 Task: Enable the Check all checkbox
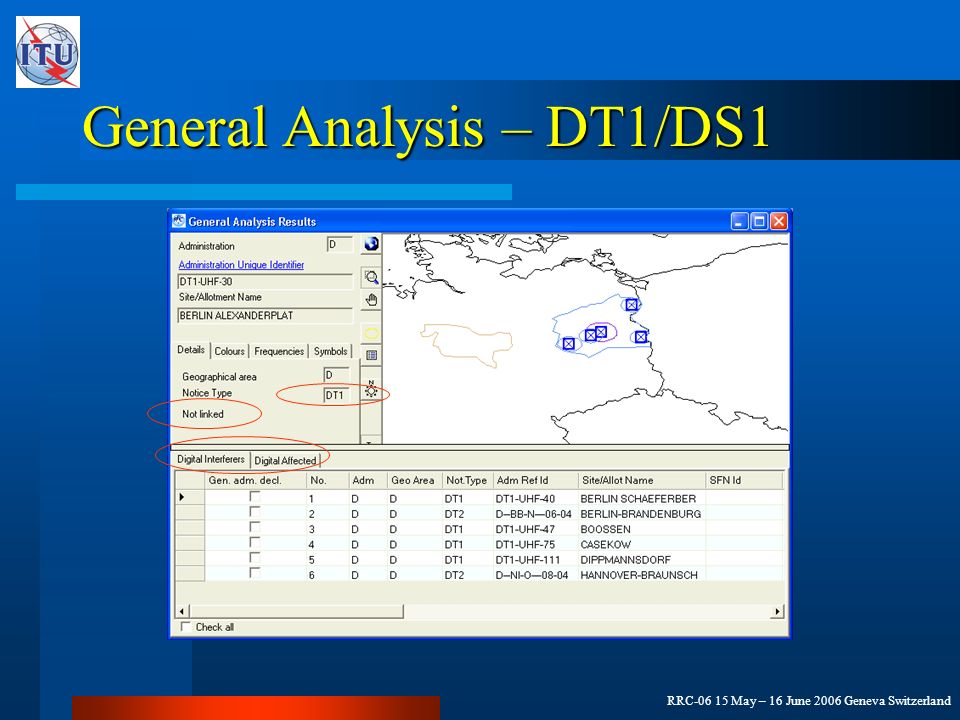(186, 626)
